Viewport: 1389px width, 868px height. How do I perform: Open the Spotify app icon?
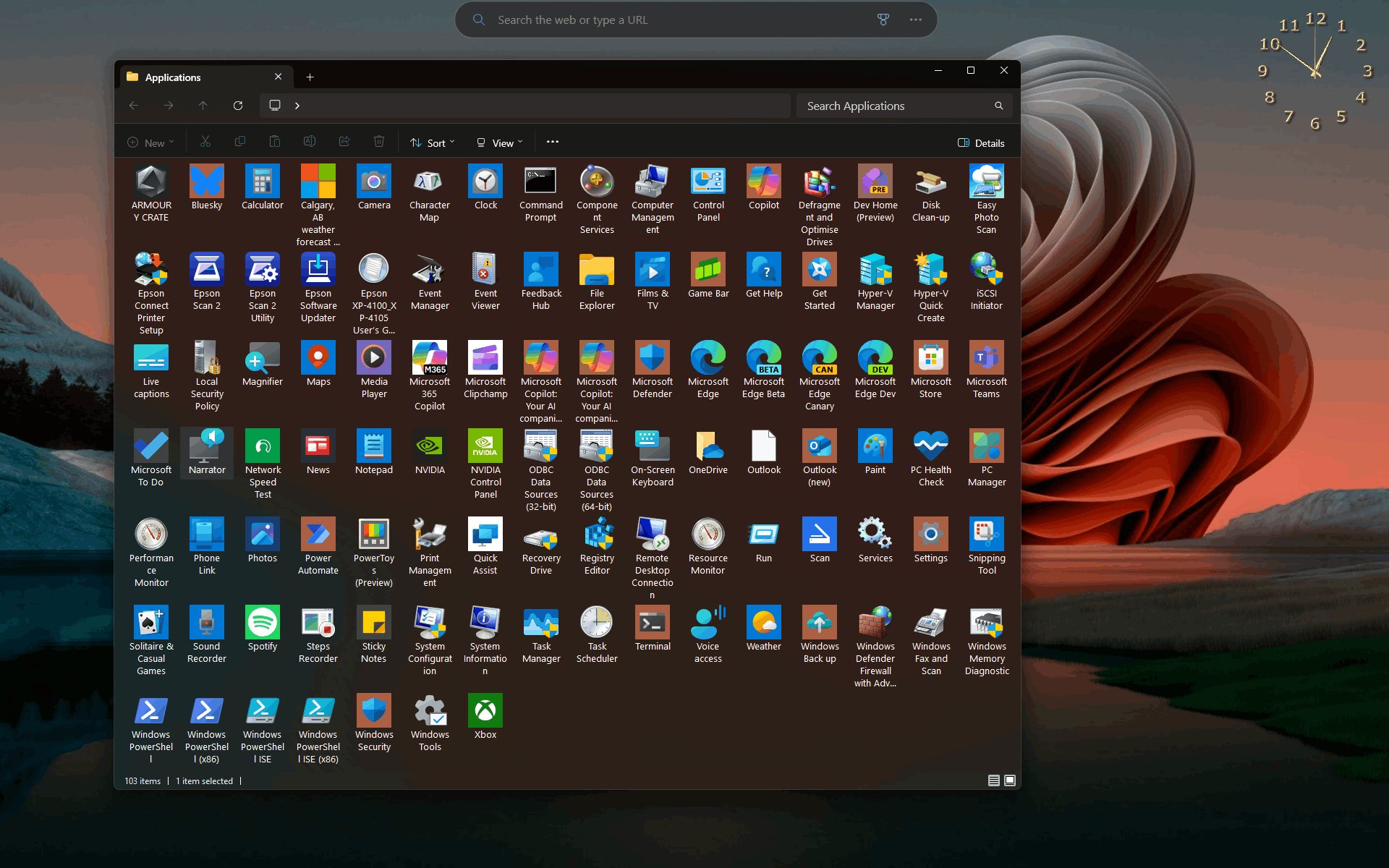click(262, 623)
